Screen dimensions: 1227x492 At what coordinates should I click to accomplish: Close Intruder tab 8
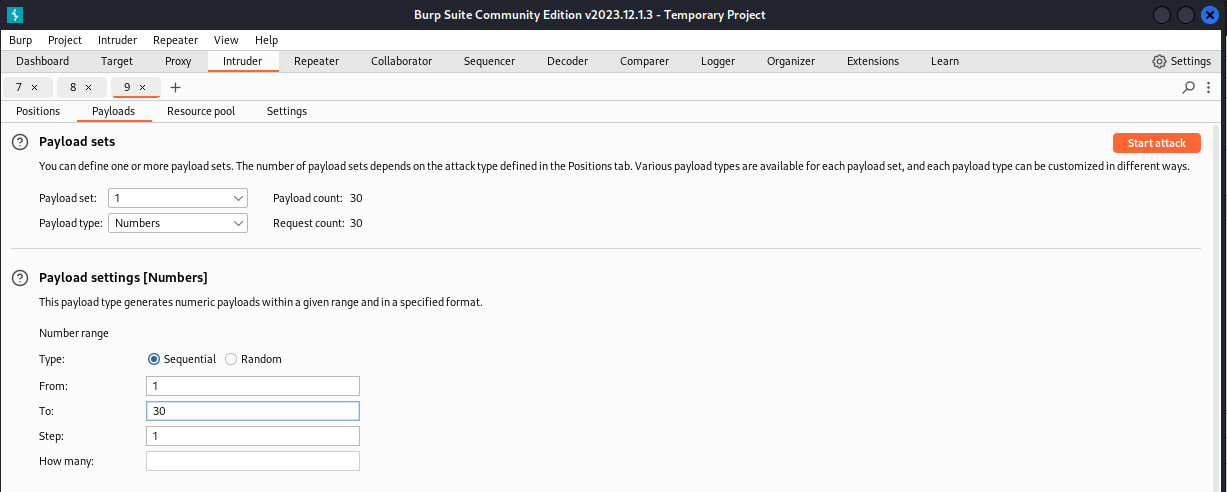click(88, 88)
